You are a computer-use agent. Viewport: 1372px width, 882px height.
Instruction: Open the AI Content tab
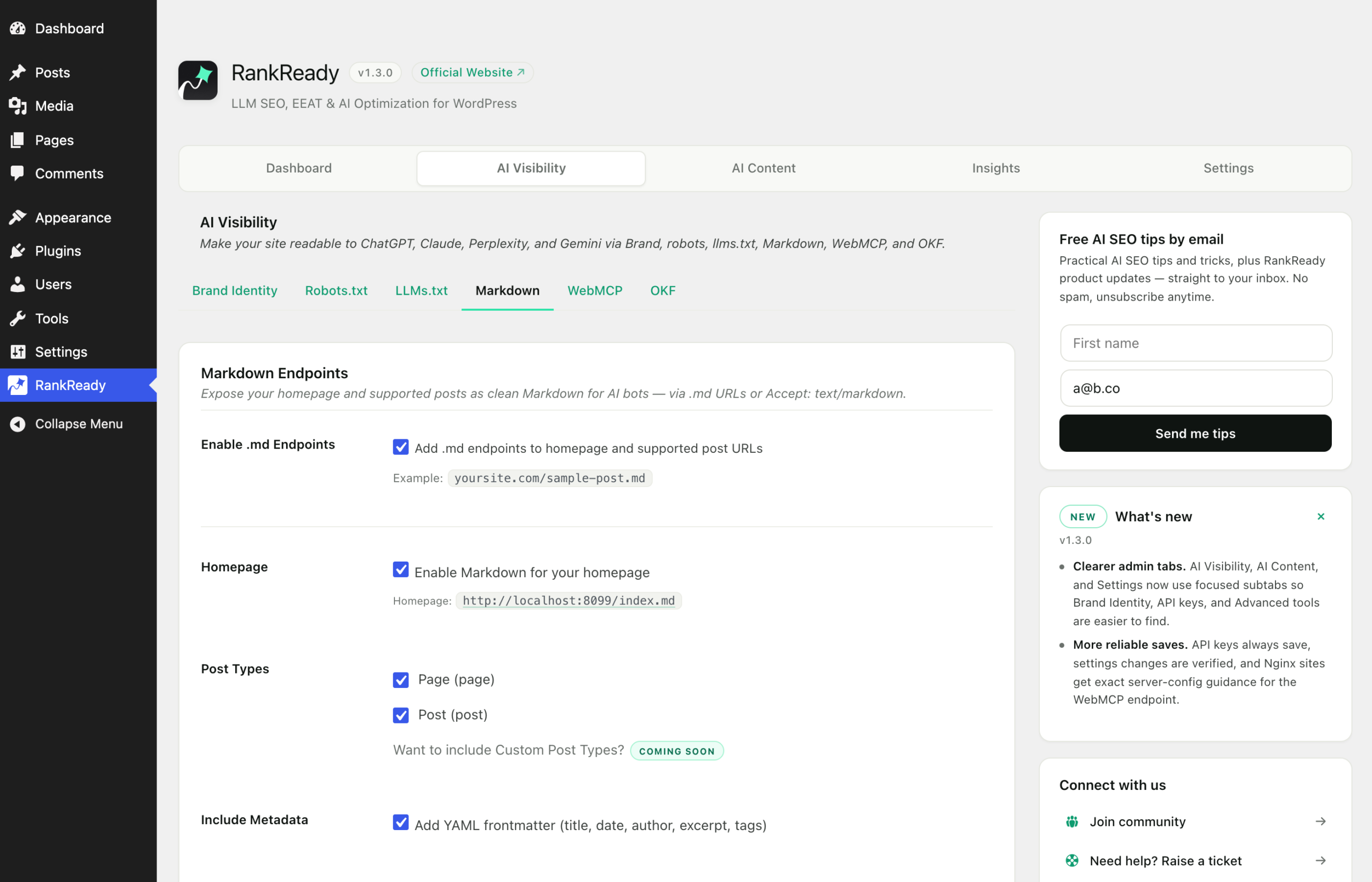pyautogui.click(x=763, y=168)
